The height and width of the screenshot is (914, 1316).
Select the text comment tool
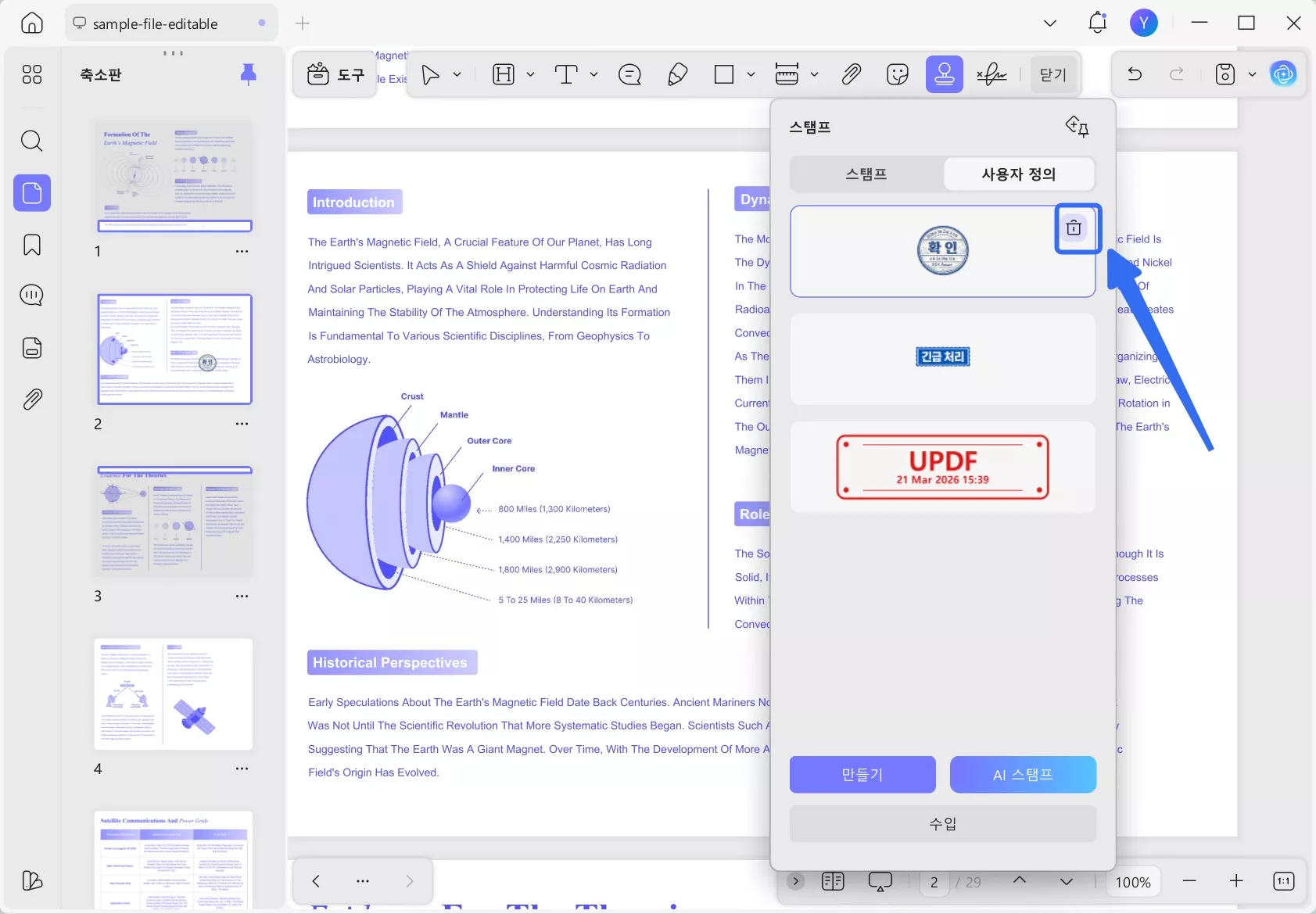[566, 74]
